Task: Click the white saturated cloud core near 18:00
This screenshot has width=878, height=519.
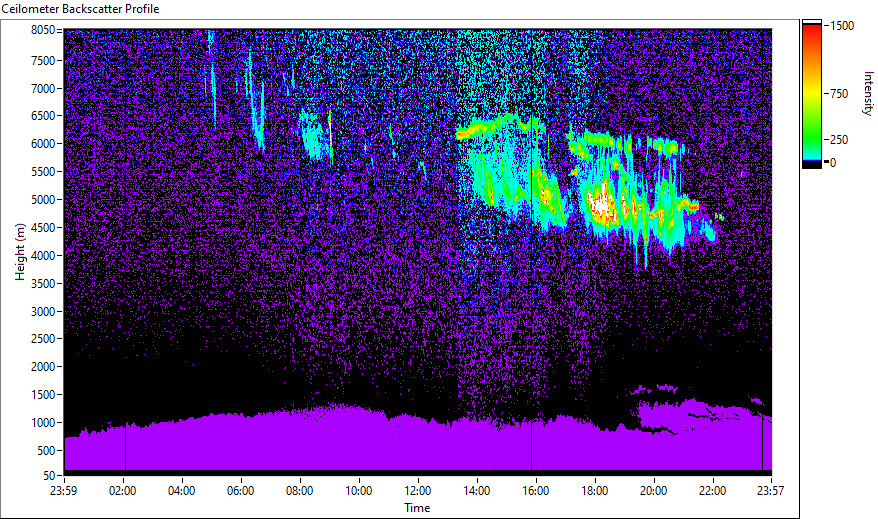Action: tap(600, 205)
